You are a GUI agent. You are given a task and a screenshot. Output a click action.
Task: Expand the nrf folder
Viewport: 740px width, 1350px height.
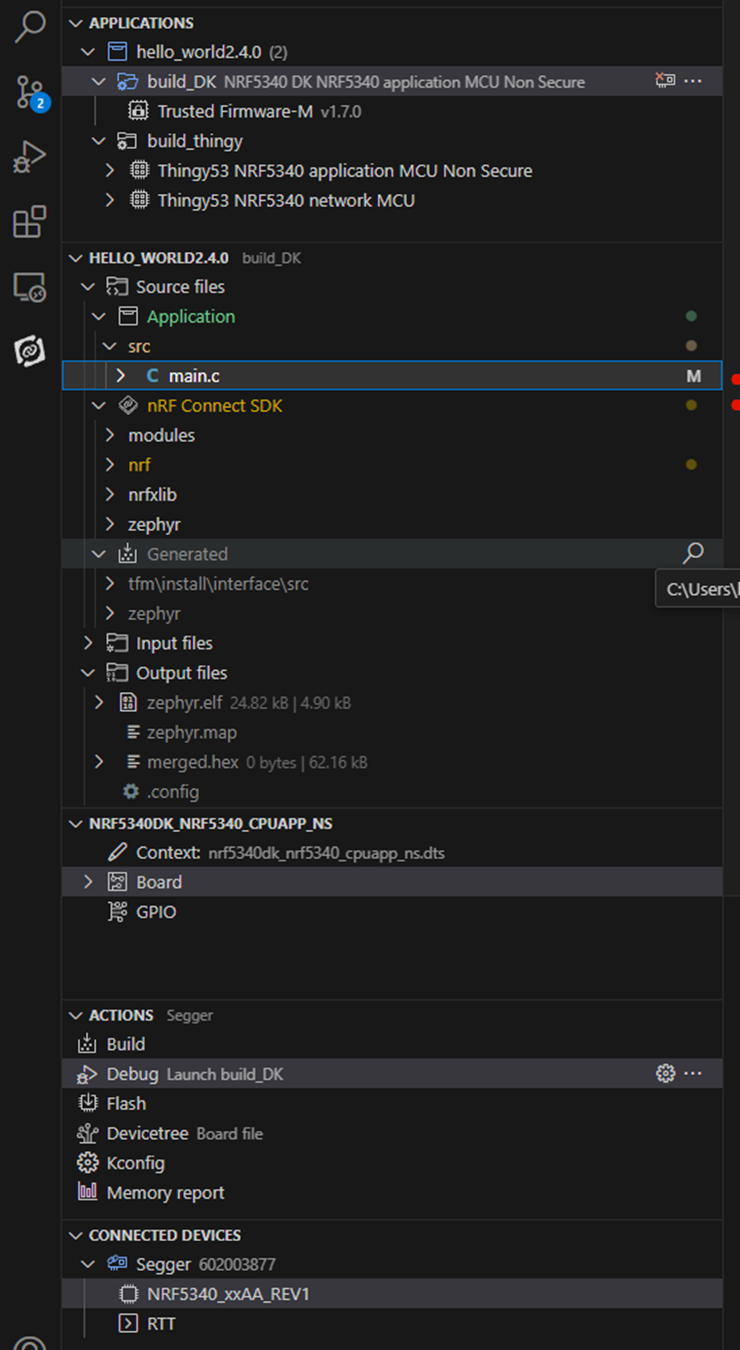coord(110,465)
